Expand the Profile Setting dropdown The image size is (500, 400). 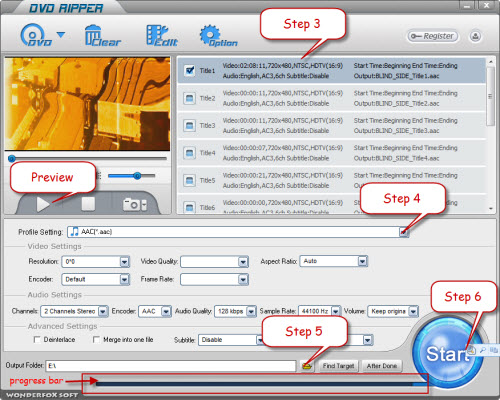click(x=404, y=232)
